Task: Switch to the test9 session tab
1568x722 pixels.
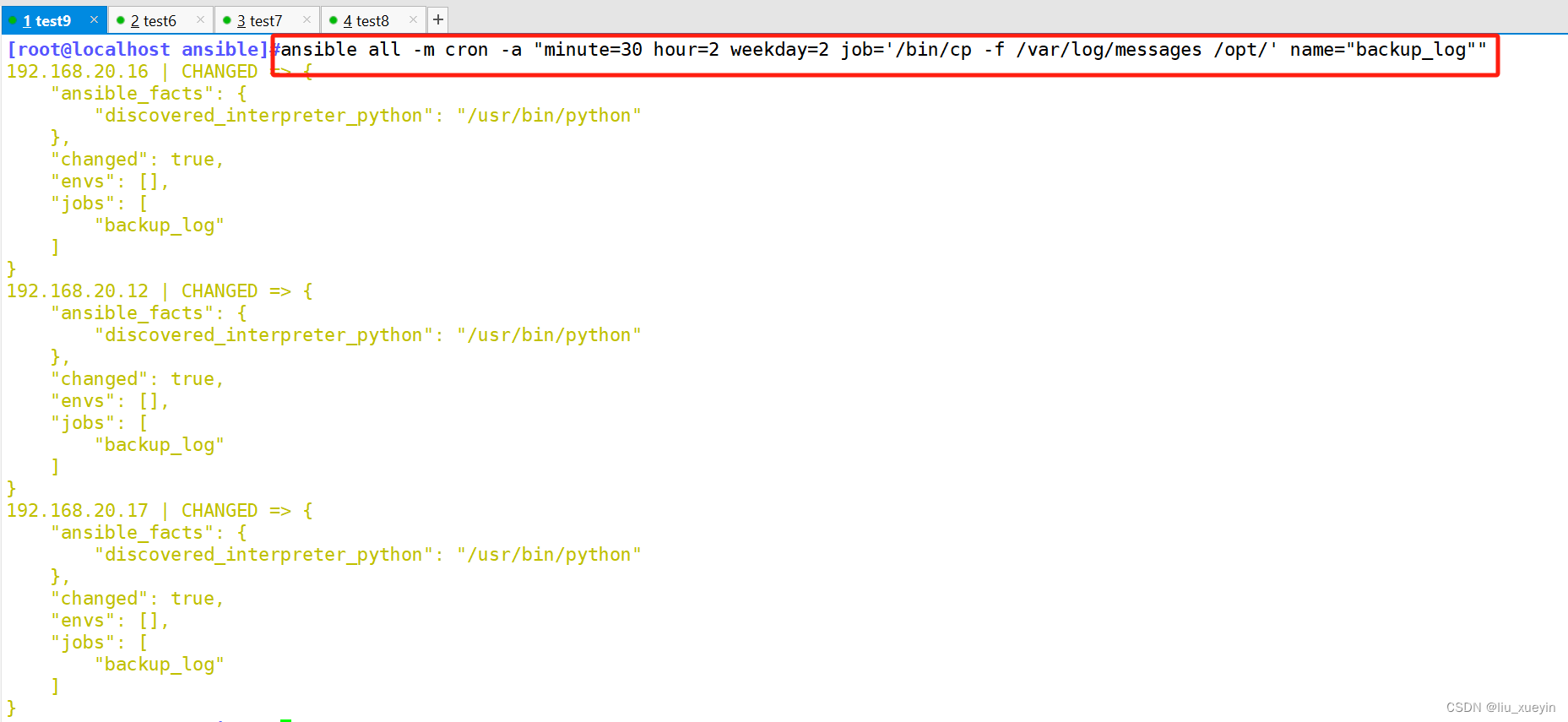Action: [x=54, y=20]
